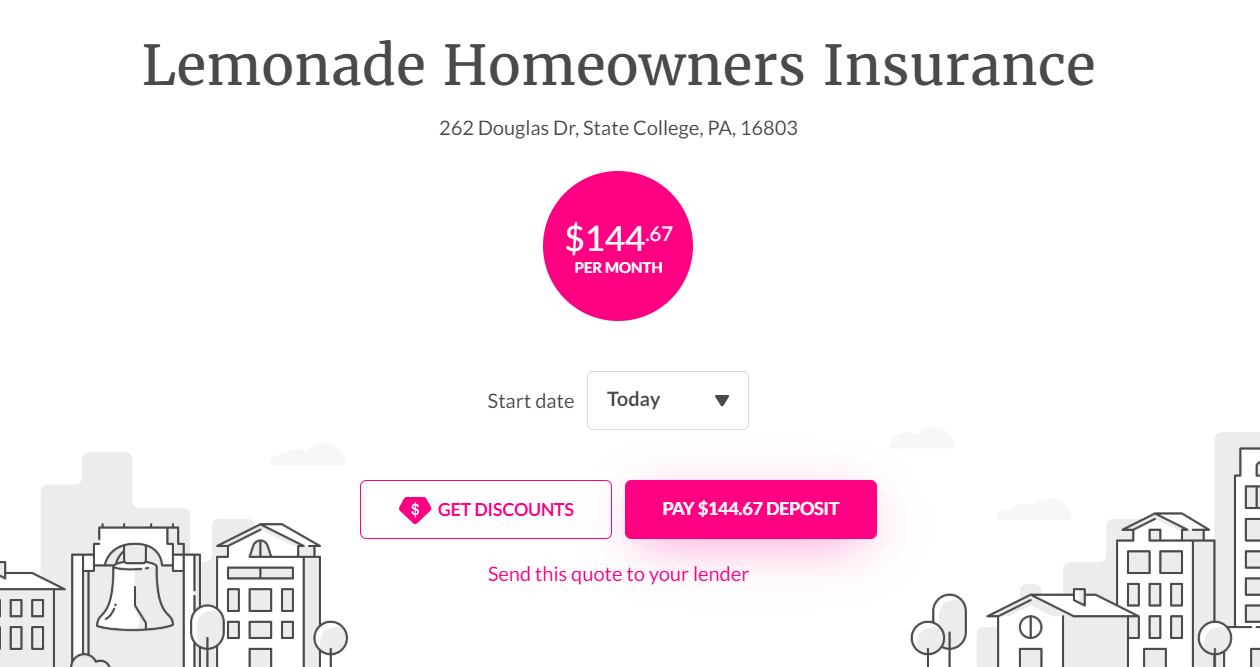This screenshot has width=1260, height=667.
Task: Click the Pay $144.67 Deposit button
Action: tap(750, 509)
